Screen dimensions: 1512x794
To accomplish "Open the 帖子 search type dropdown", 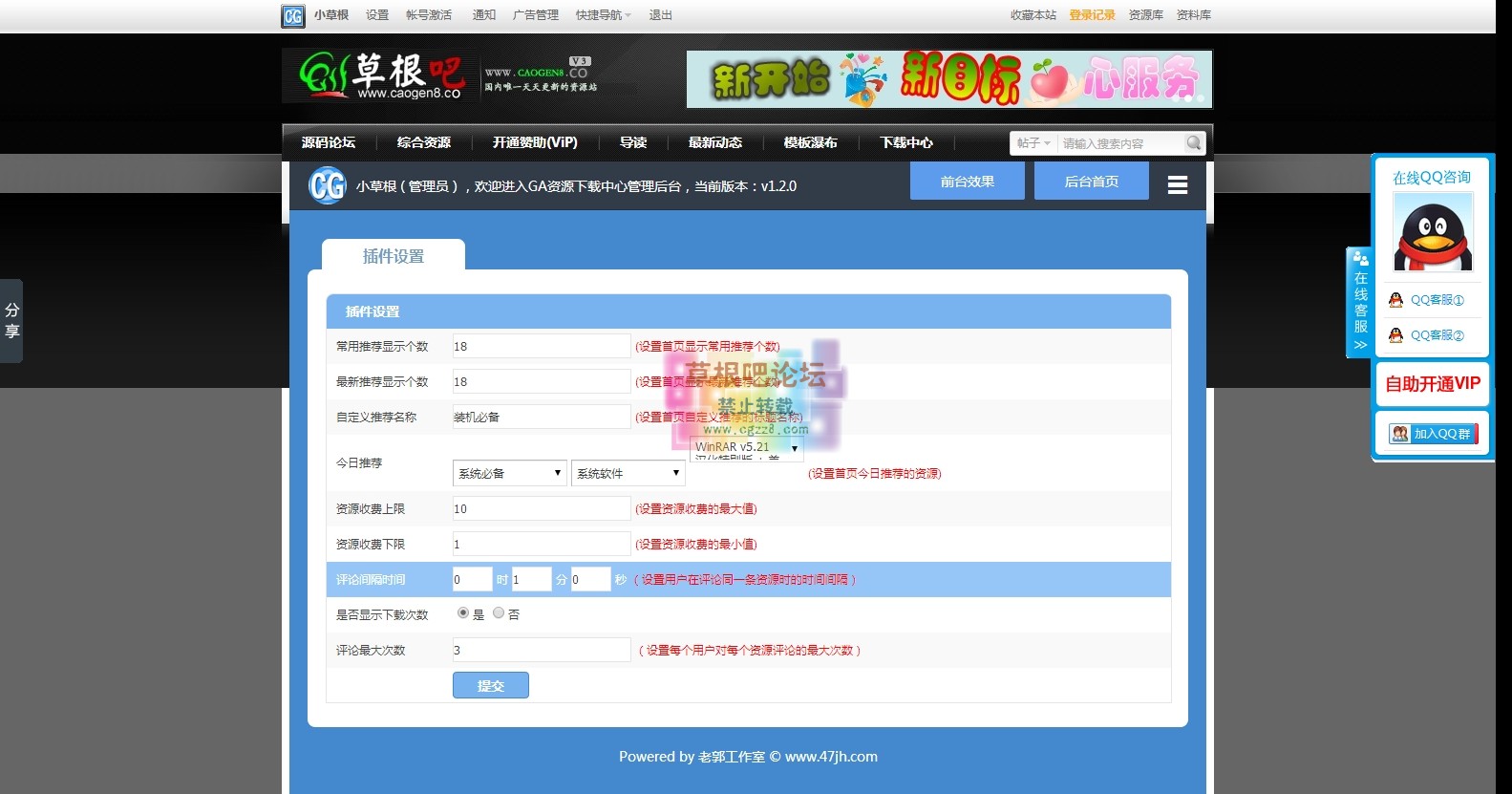I will click(x=1033, y=143).
